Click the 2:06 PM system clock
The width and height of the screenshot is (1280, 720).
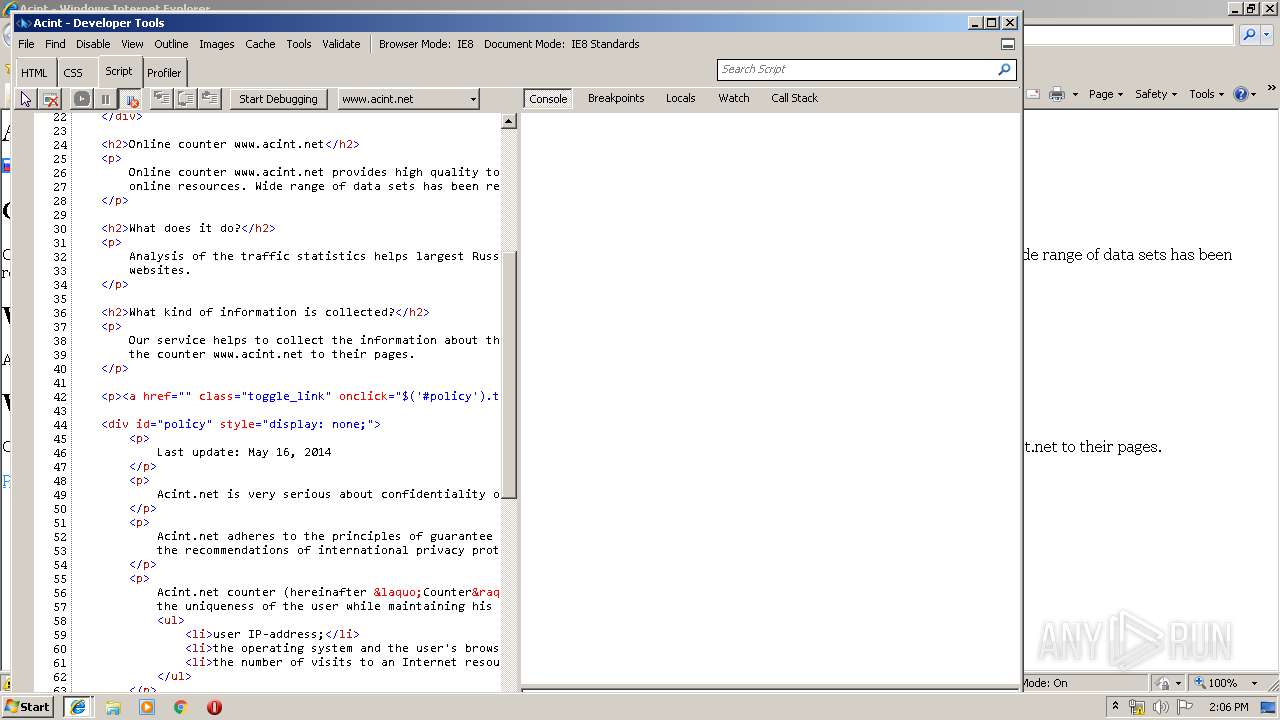[1228, 707]
